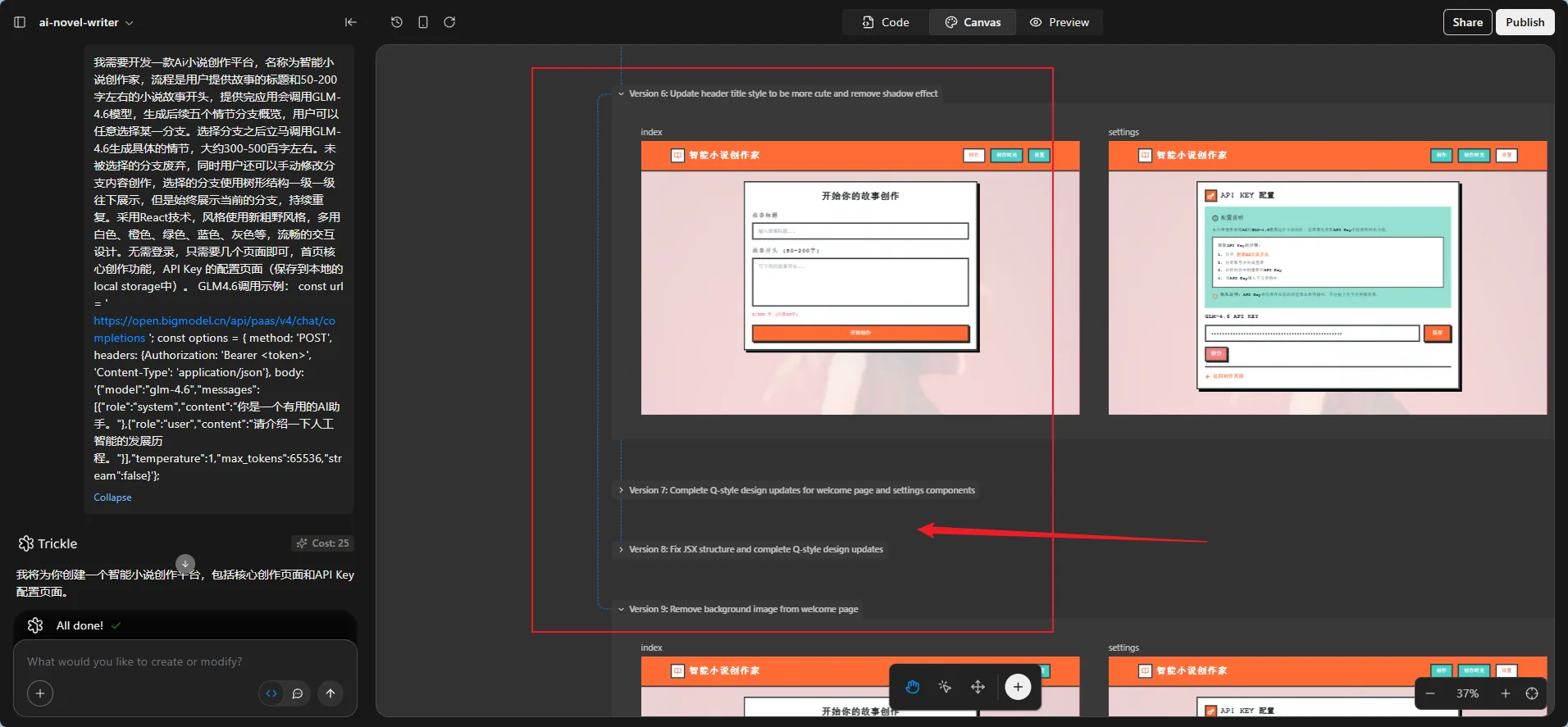Click the Collapse link under the prompt
Viewport: 1568px width, 727px height.
(x=112, y=498)
